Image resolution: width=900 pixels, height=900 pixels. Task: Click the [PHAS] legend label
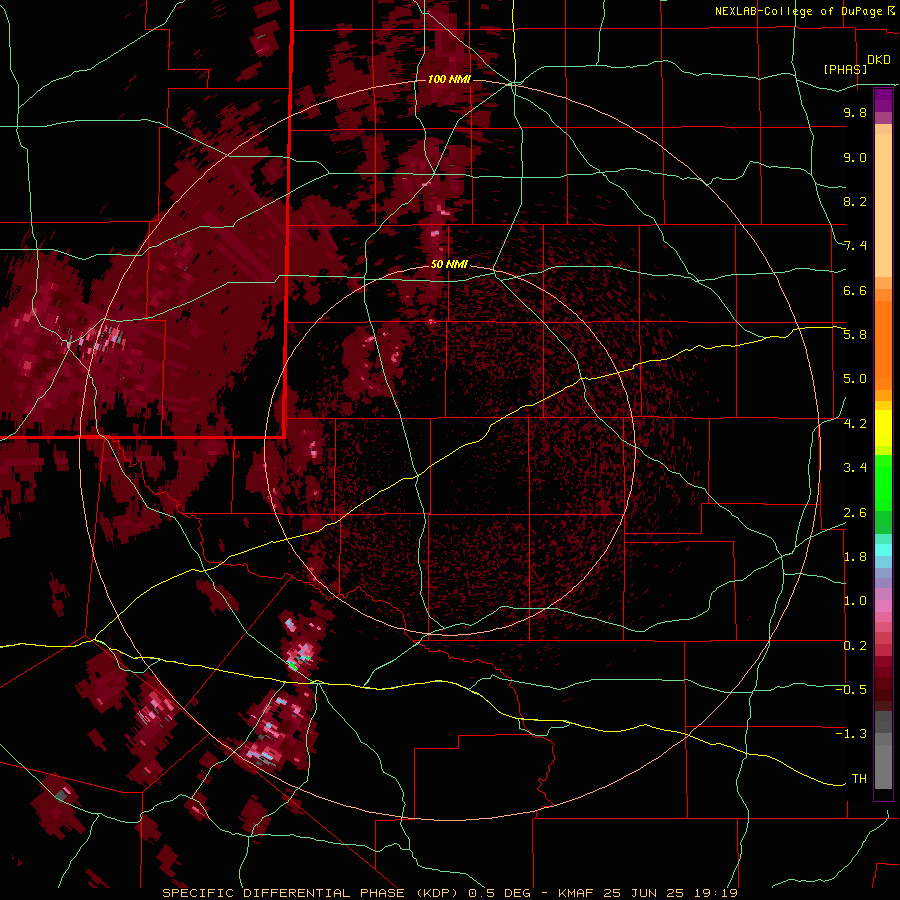coord(845,69)
